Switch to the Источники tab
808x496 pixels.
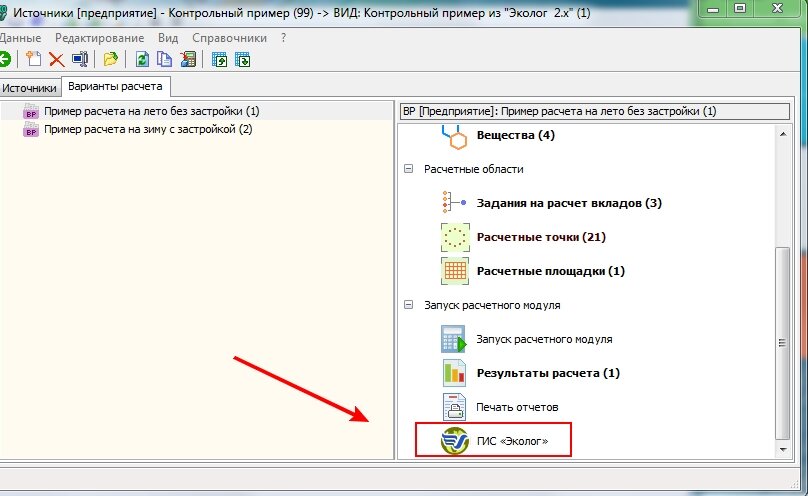click(29, 88)
